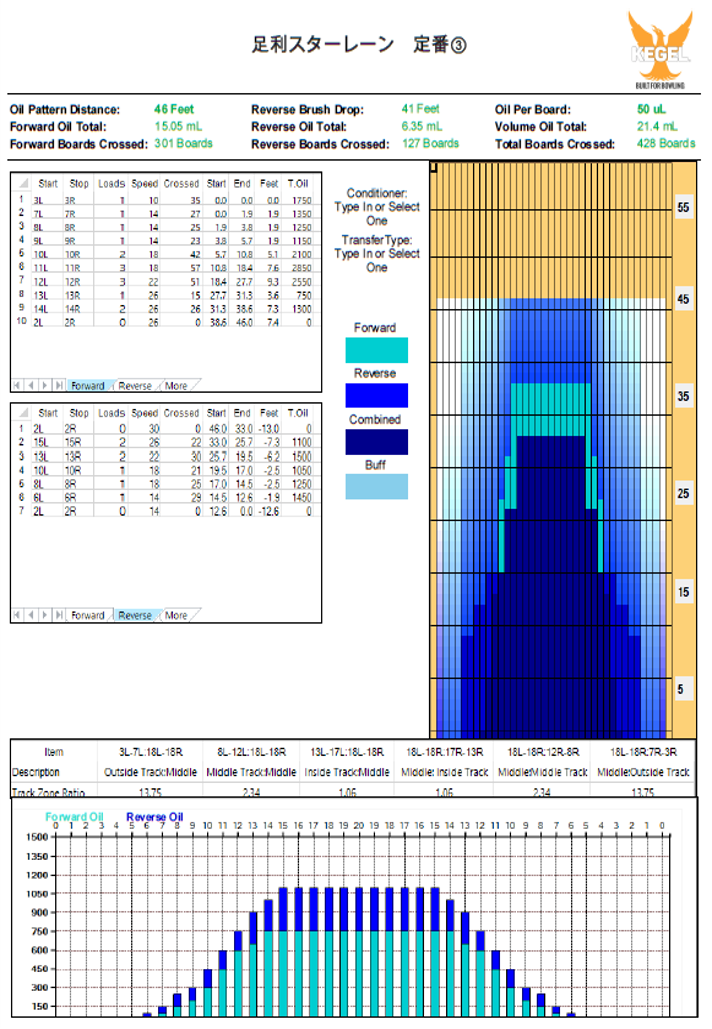
Task: Click next-sheet arrow in upper table tab bar
Action: click(x=44, y=385)
